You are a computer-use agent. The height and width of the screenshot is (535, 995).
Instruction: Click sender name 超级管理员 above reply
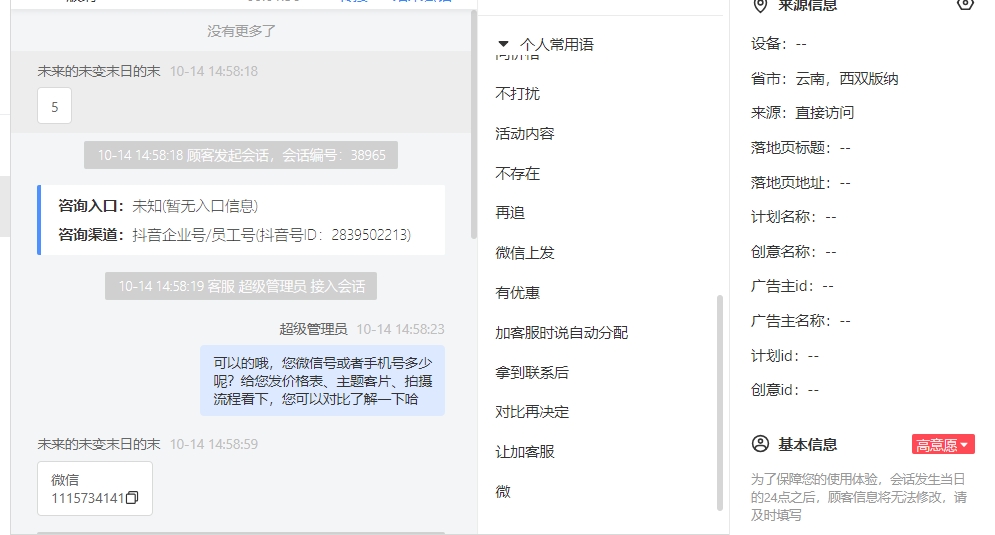[313, 329]
